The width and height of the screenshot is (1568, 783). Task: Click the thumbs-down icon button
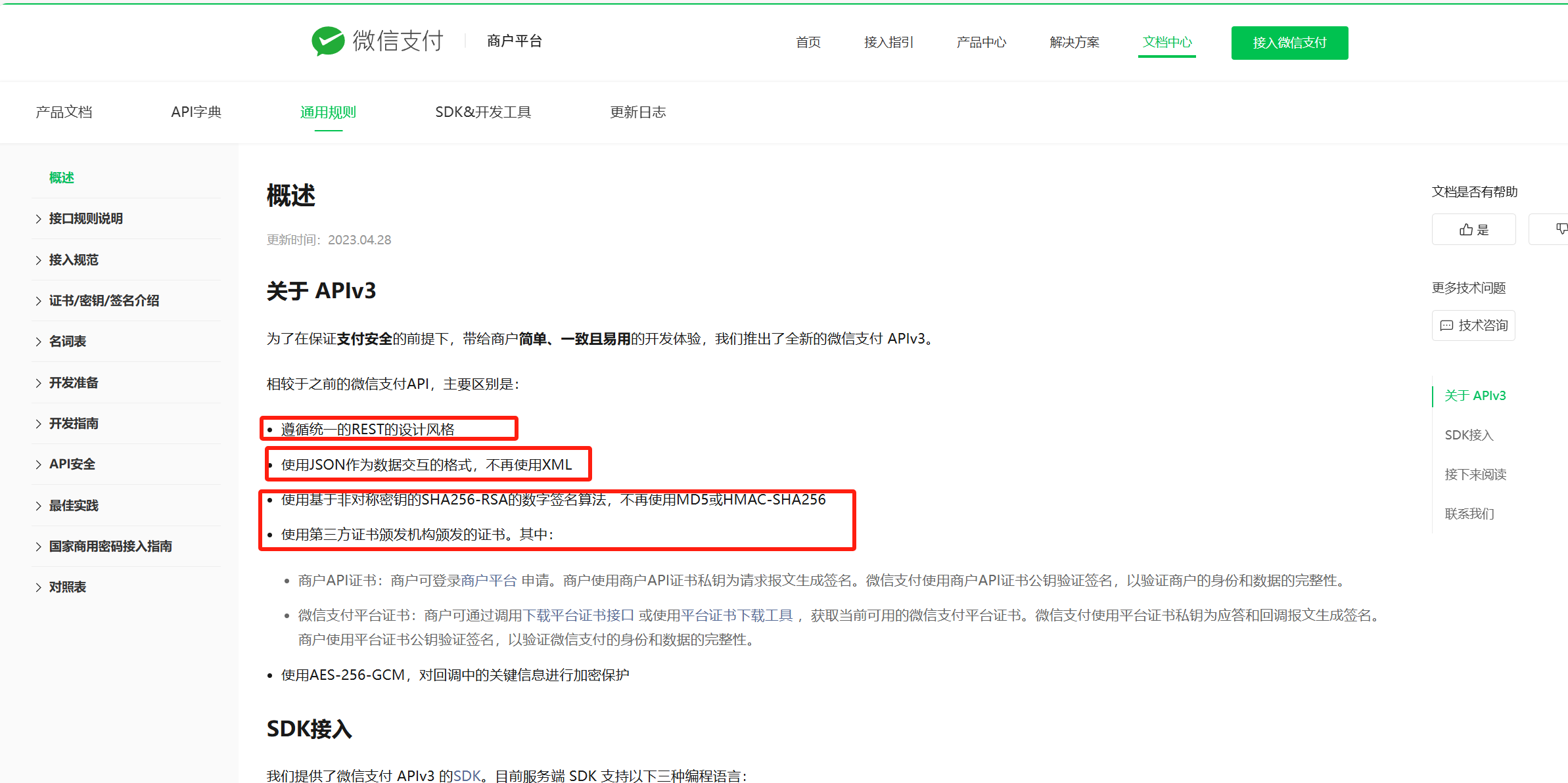tap(1561, 229)
